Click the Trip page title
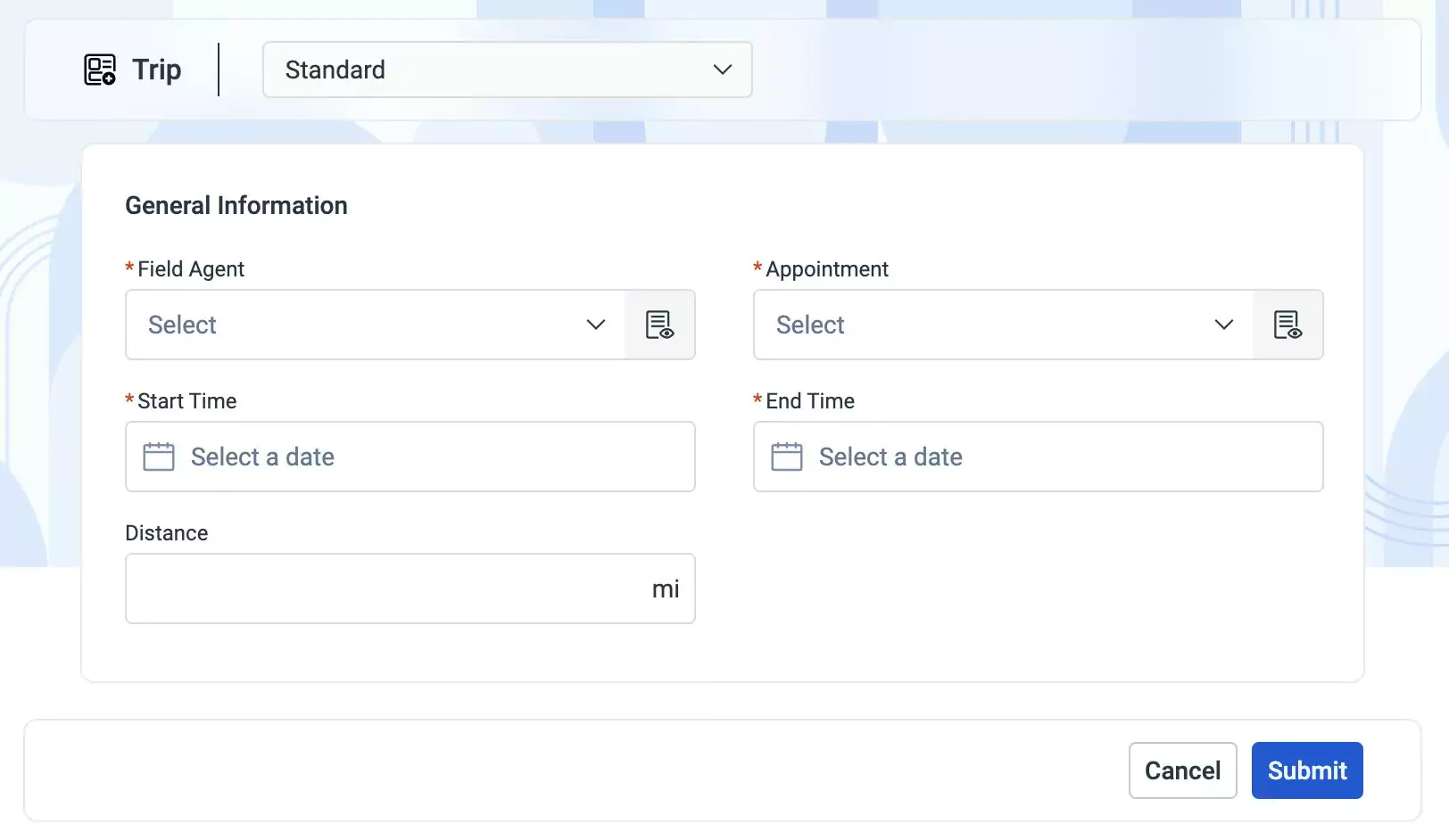 (156, 70)
